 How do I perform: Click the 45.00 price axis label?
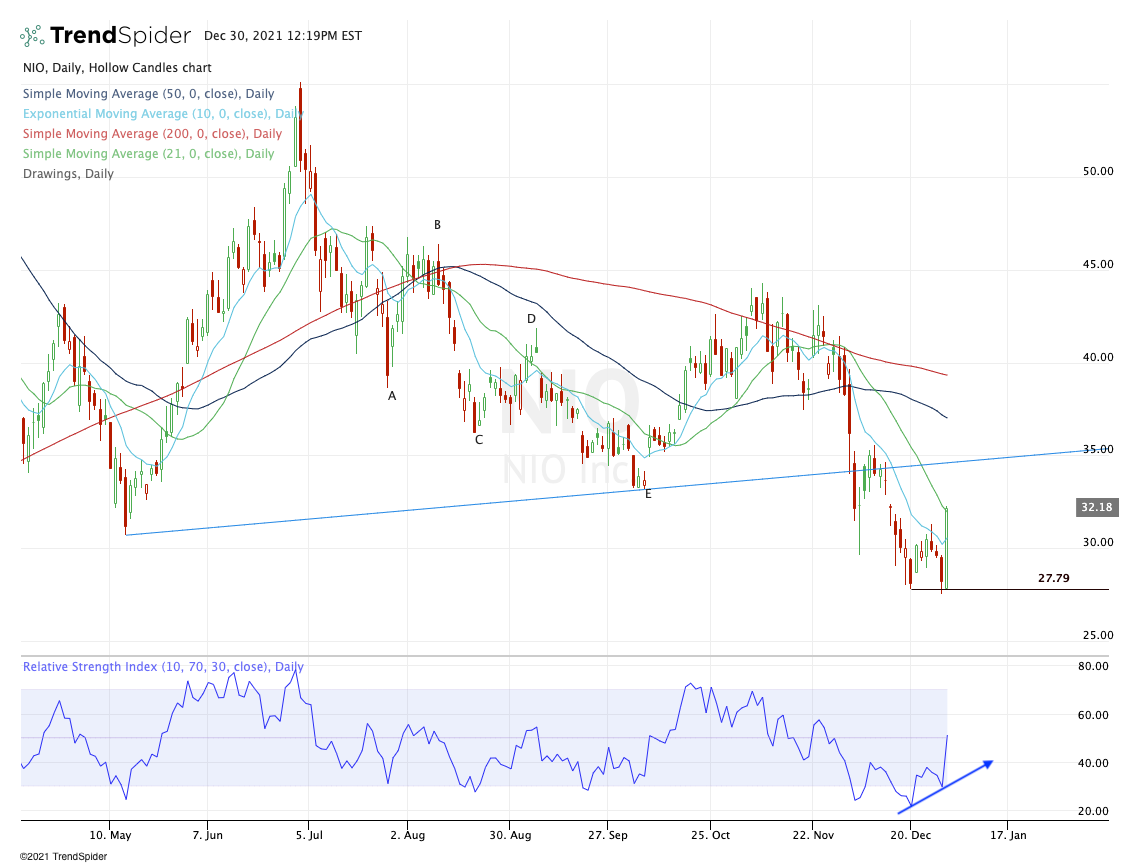(x=1098, y=264)
